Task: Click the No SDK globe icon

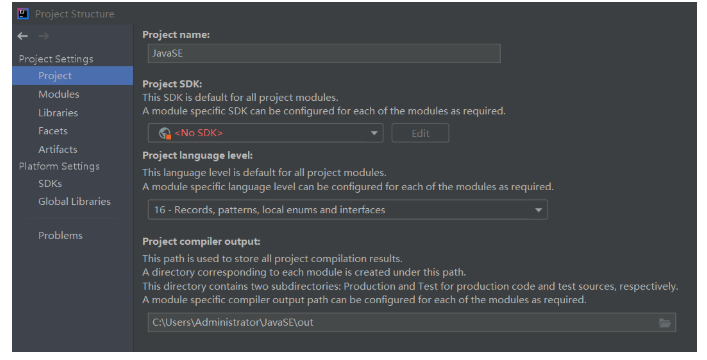Action: (x=165, y=133)
